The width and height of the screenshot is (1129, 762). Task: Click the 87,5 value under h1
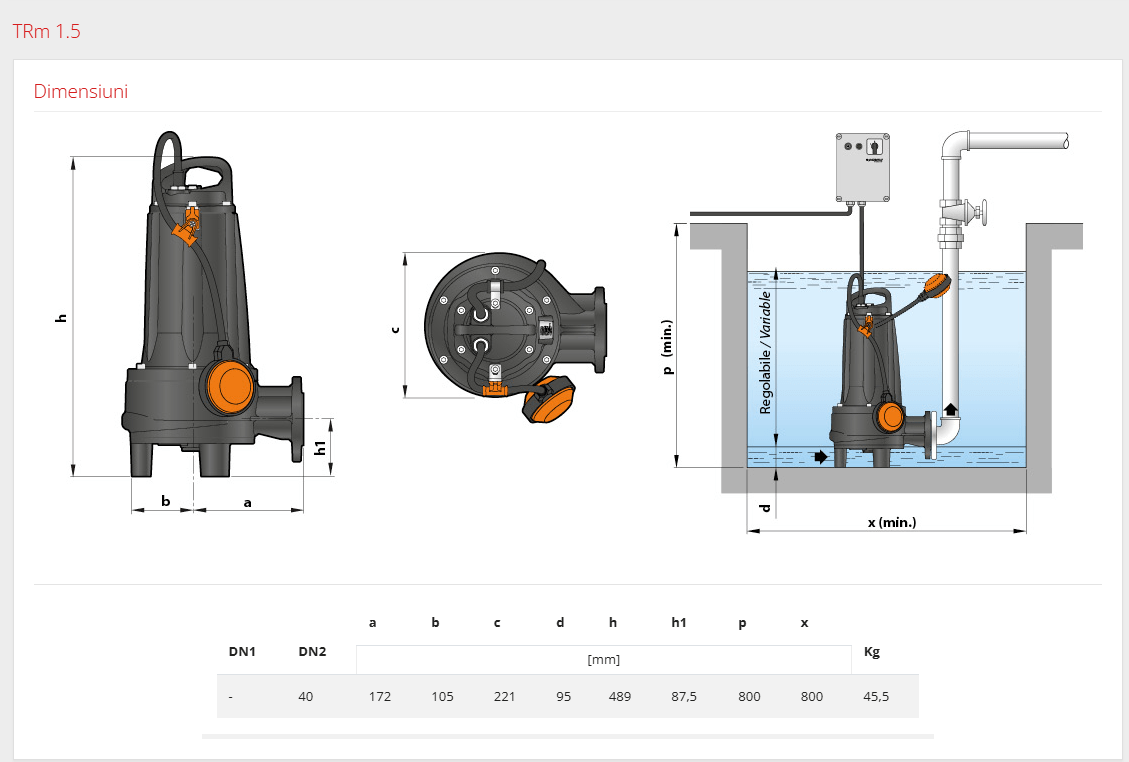(x=684, y=696)
